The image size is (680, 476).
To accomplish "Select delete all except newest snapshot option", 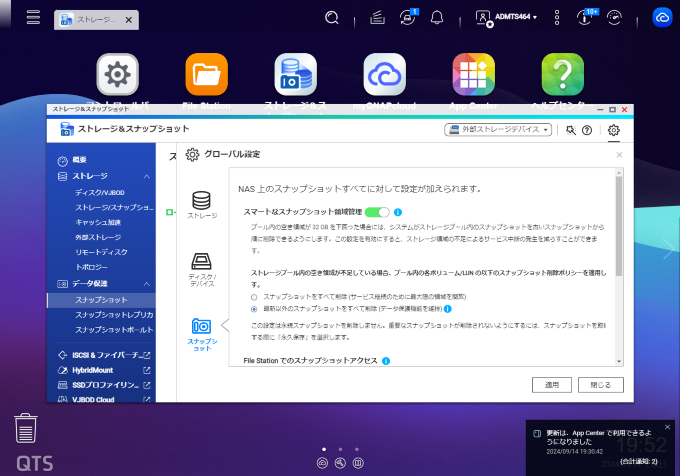I will point(254,309).
